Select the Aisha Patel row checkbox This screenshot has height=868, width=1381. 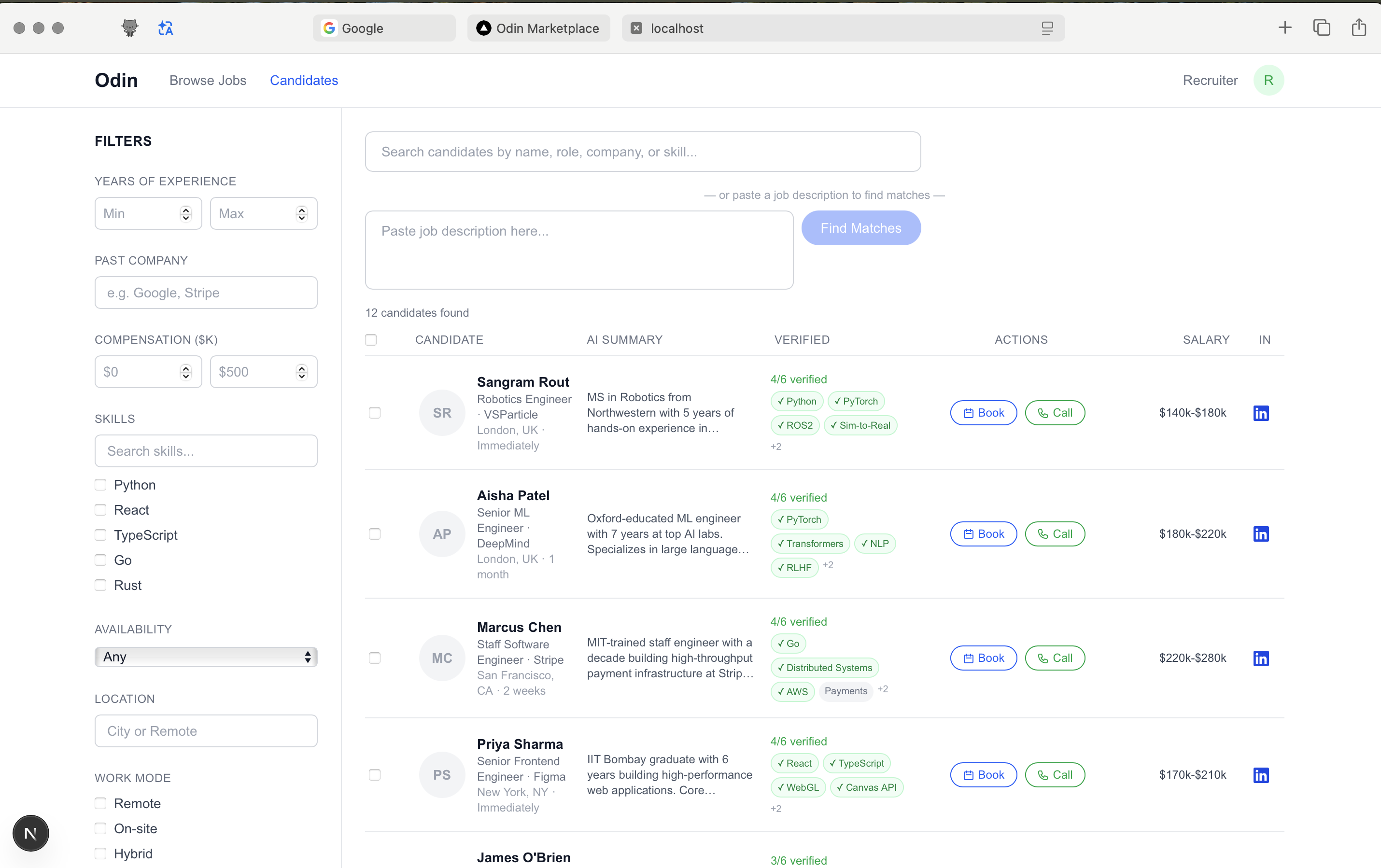pos(375,534)
